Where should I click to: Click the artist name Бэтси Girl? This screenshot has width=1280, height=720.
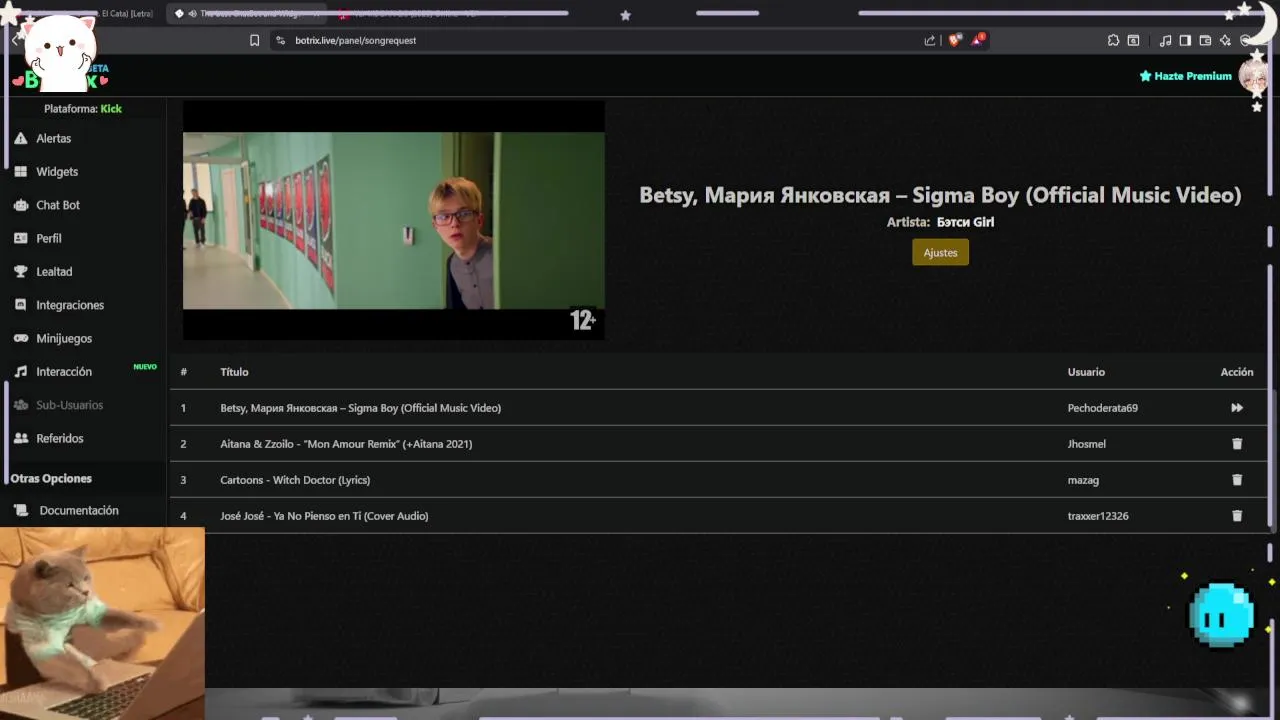(x=965, y=223)
